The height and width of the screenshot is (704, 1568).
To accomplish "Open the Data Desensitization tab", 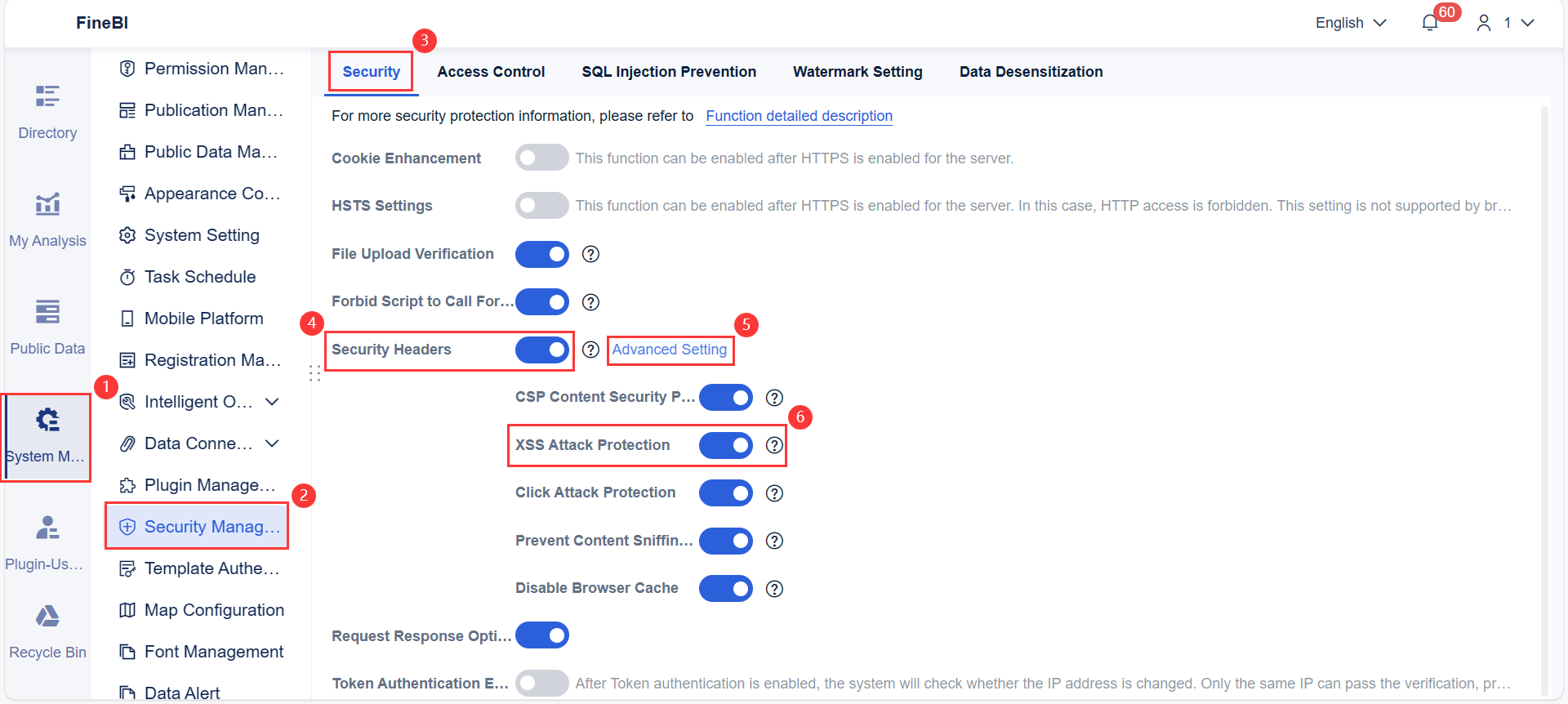I will [x=1031, y=72].
